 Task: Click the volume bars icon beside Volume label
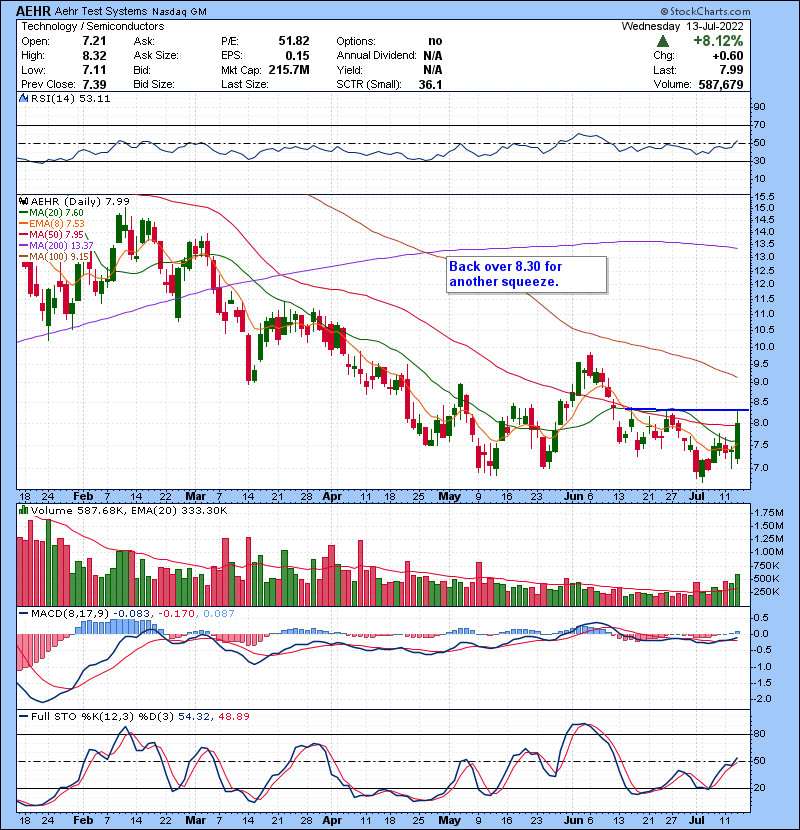pyautogui.click(x=23, y=510)
